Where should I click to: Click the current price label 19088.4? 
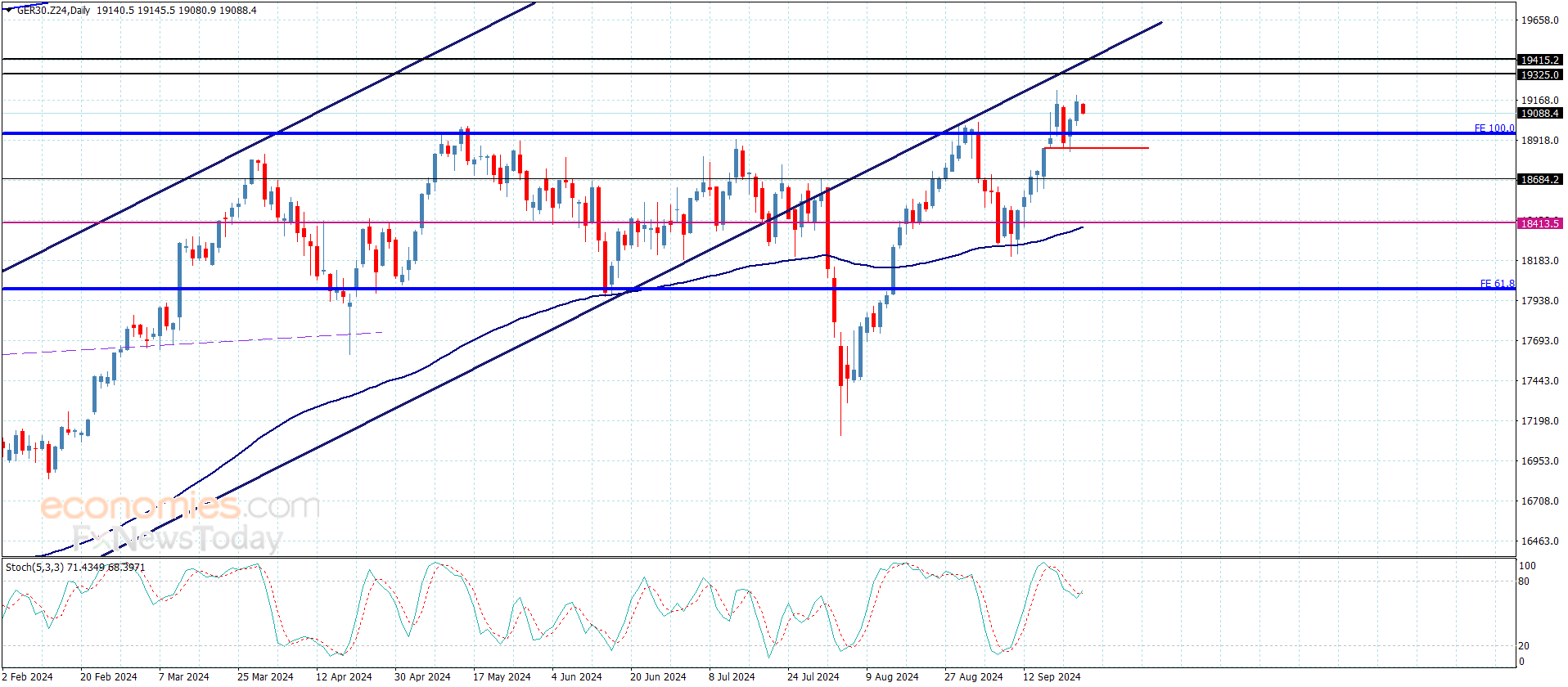pos(1539,114)
